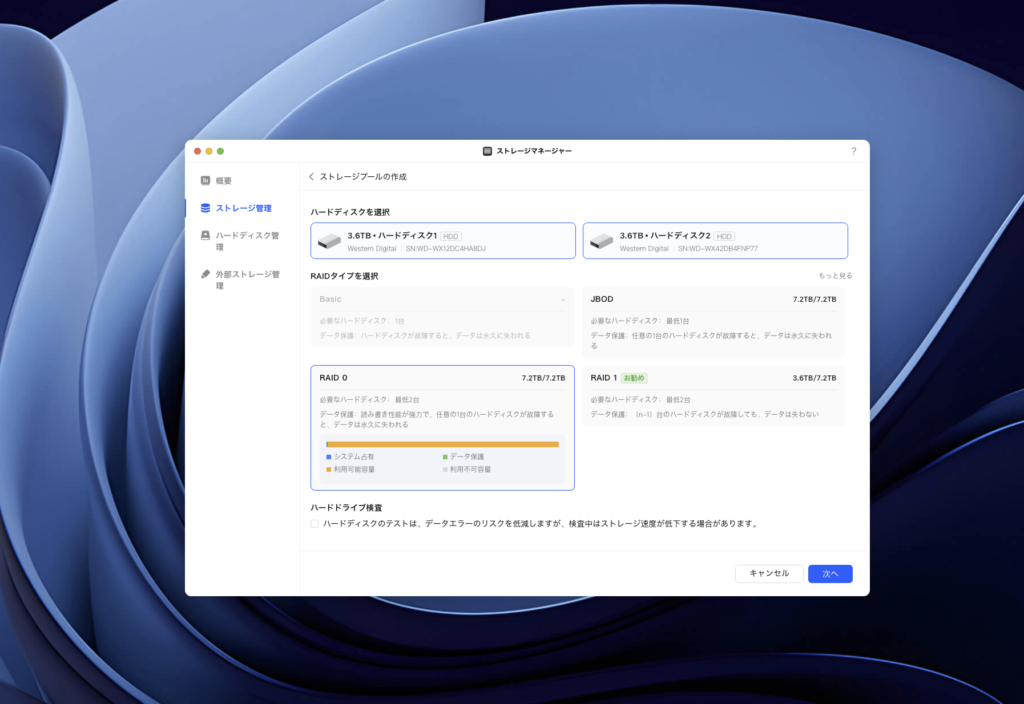1024x704 pixels.
Task: Enable the ハードドライブ検査 disk test checkbox
Action: 315,523
